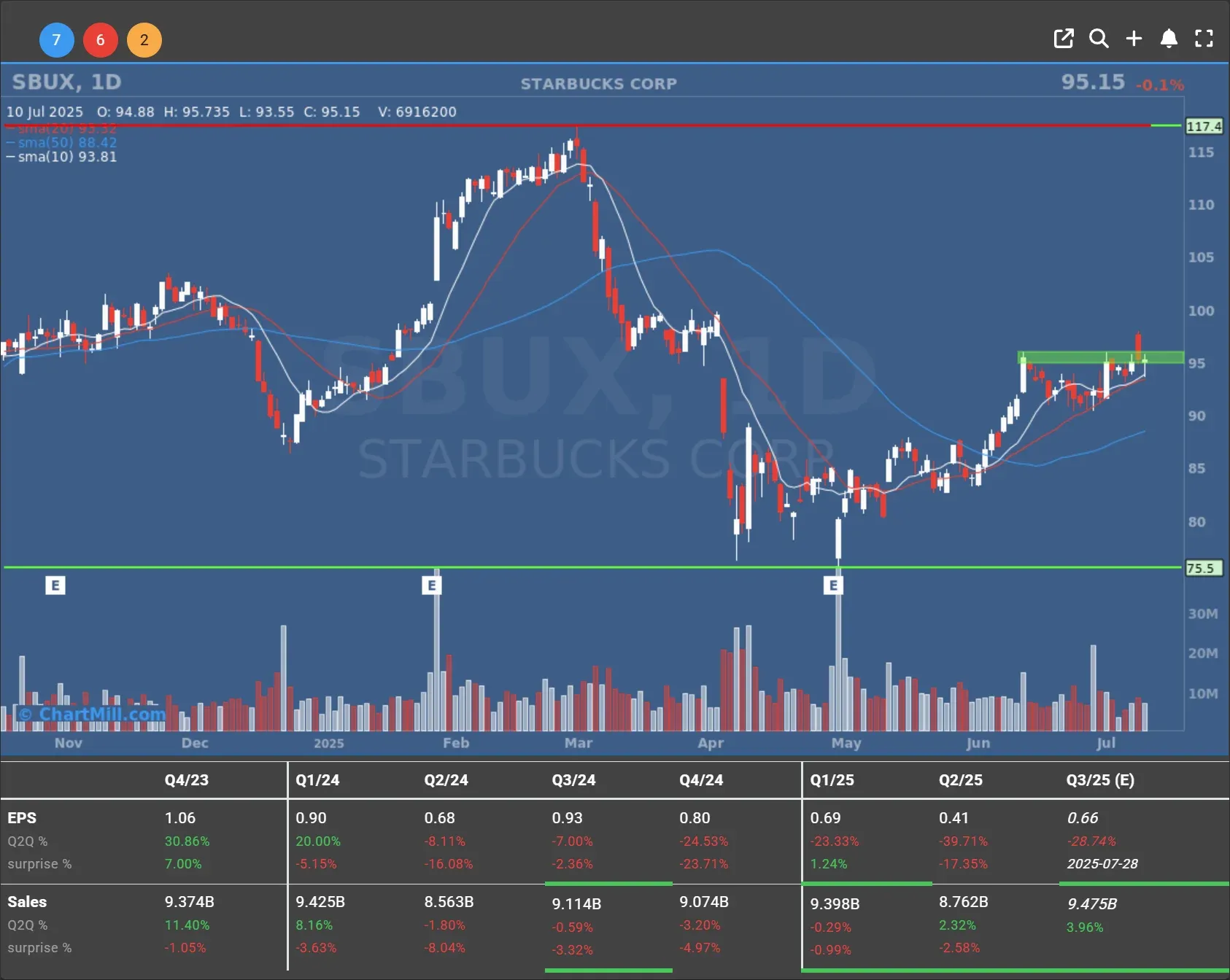1230x980 pixels.
Task: Click the STARBUCKS CORP chart title
Action: coord(598,84)
